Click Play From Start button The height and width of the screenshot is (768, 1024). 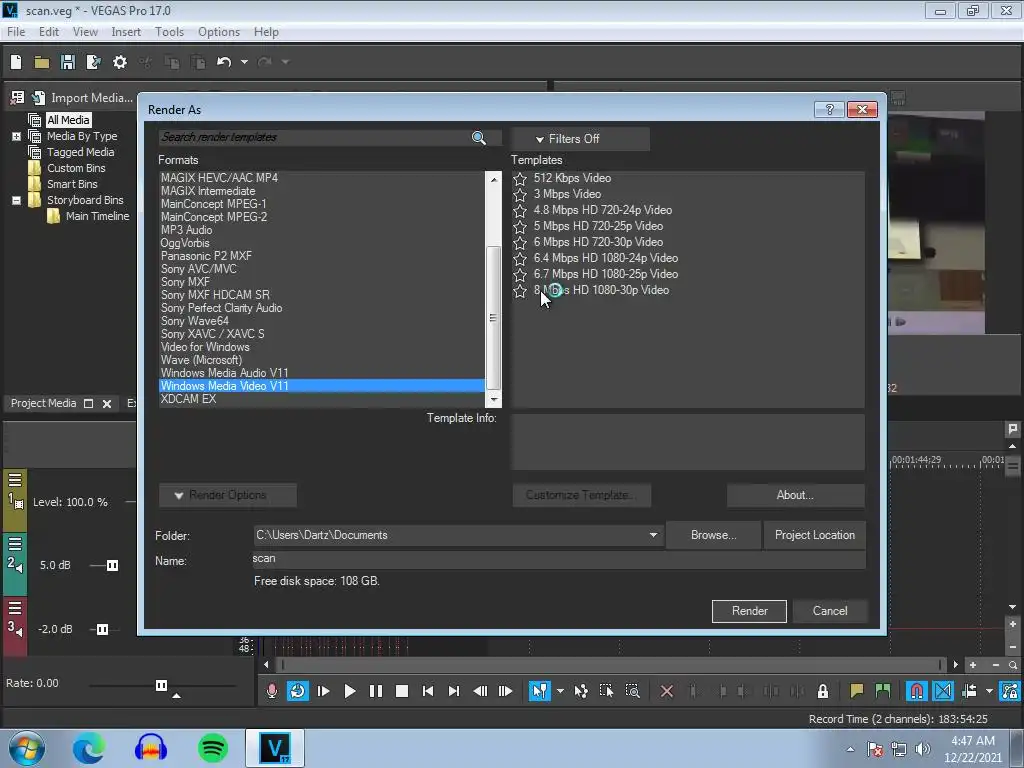(323, 691)
